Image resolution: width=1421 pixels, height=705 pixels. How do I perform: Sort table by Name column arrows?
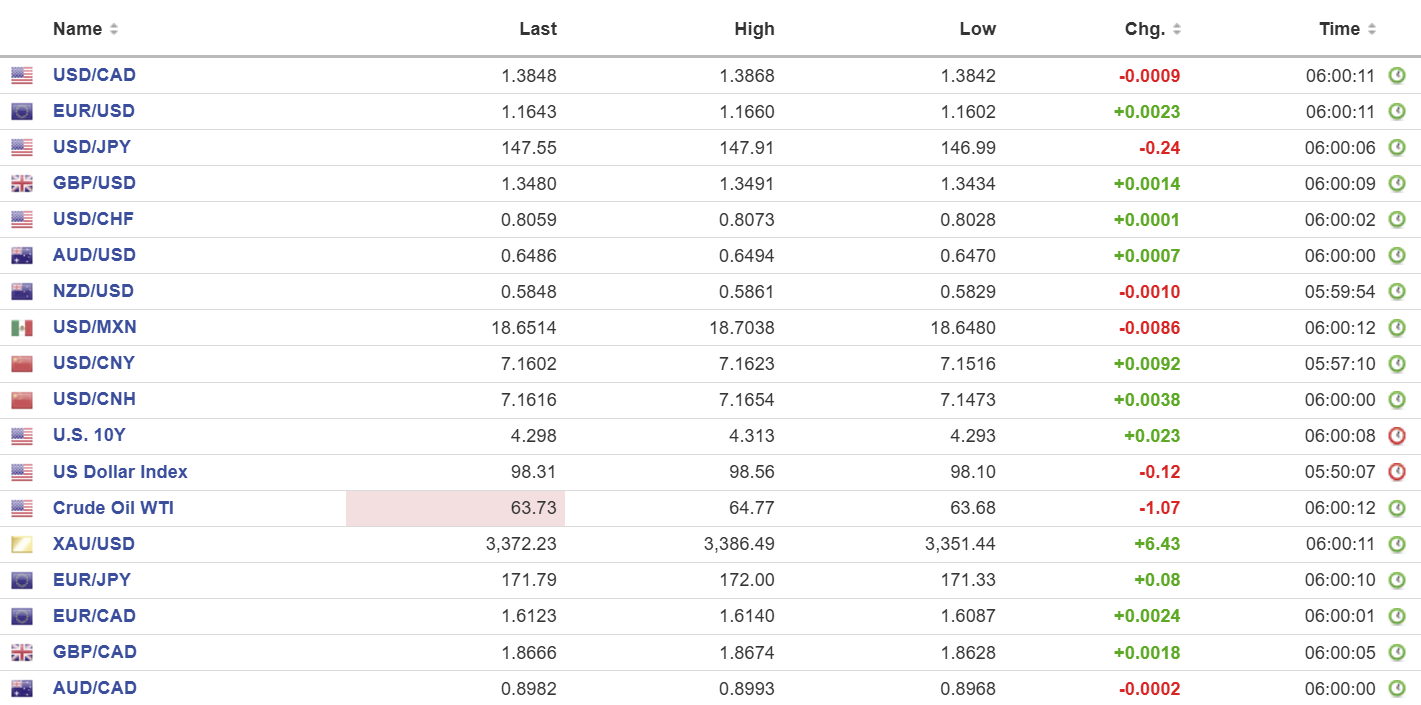point(114,30)
